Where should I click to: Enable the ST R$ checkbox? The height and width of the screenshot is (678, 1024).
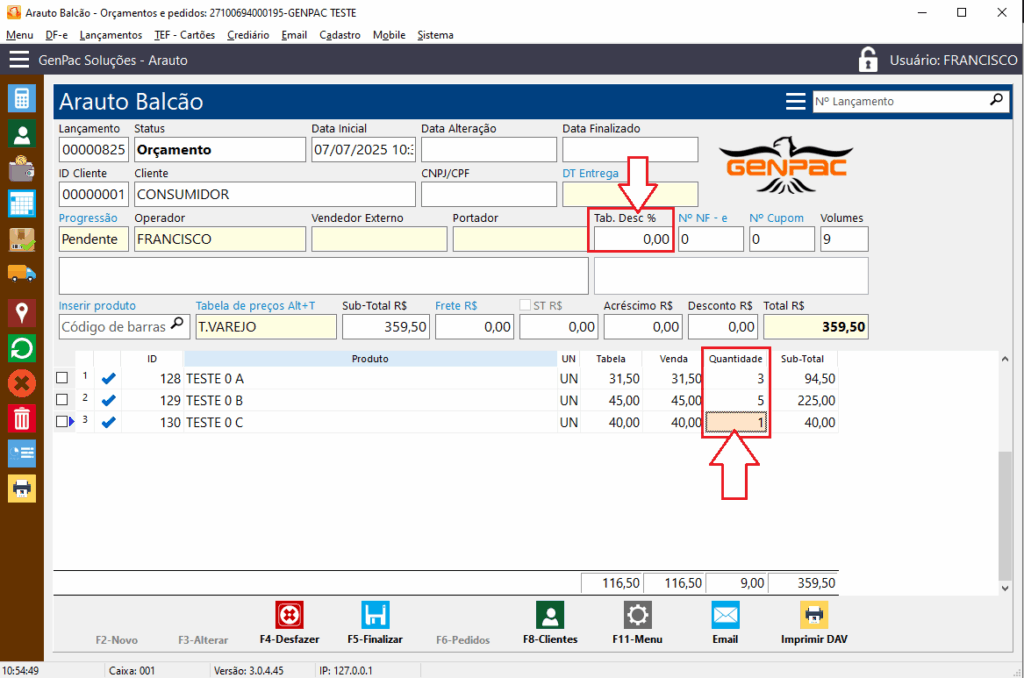526,306
